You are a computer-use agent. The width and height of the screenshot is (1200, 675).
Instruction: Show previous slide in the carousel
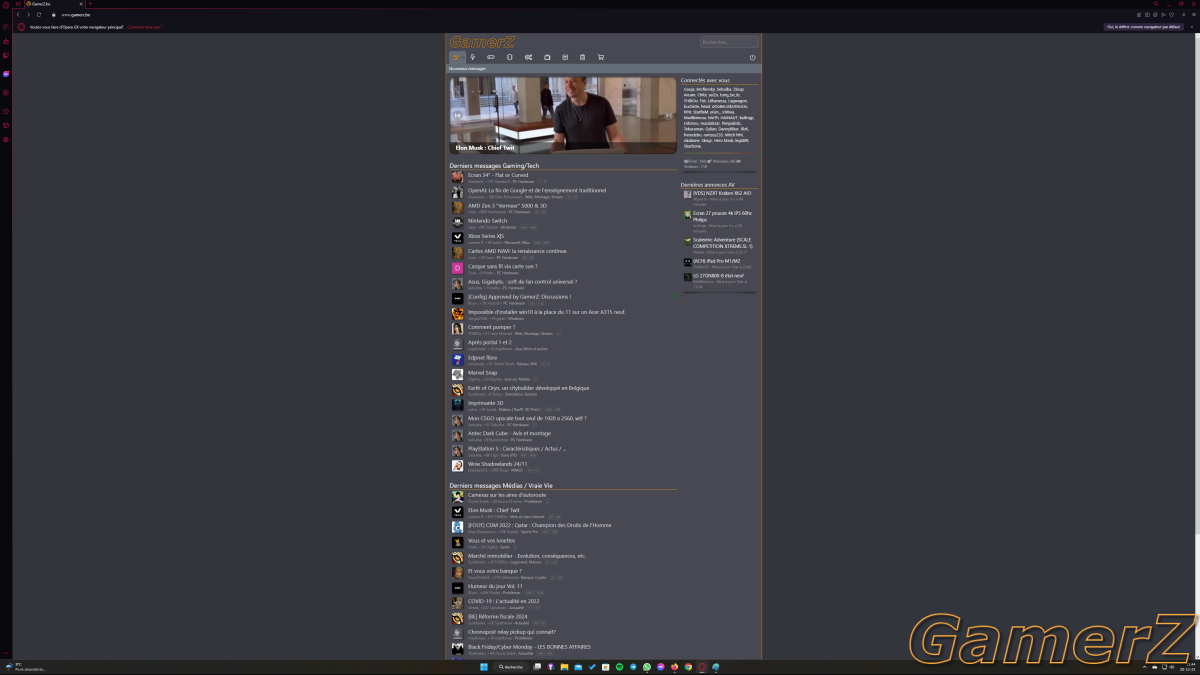click(458, 115)
